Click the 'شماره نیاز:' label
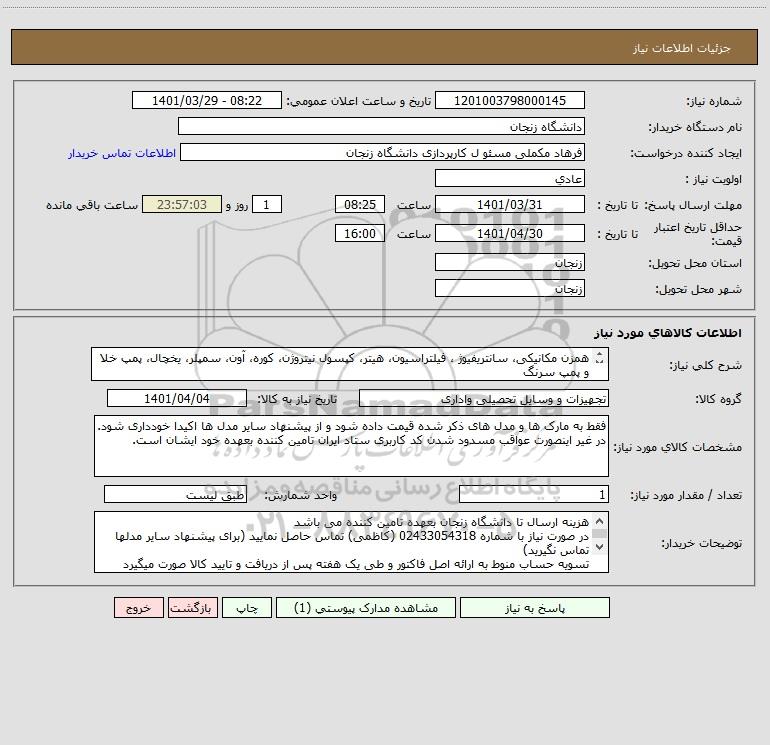The height and width of the screenshot is (745, 770). (x=714, y=101)
